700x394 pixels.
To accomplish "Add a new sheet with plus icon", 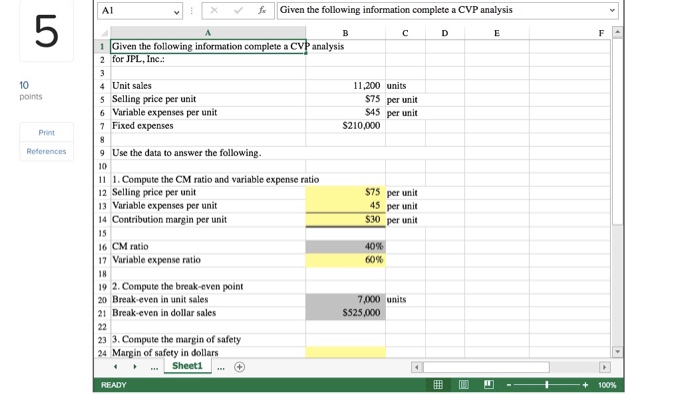I will pos(240,367).
